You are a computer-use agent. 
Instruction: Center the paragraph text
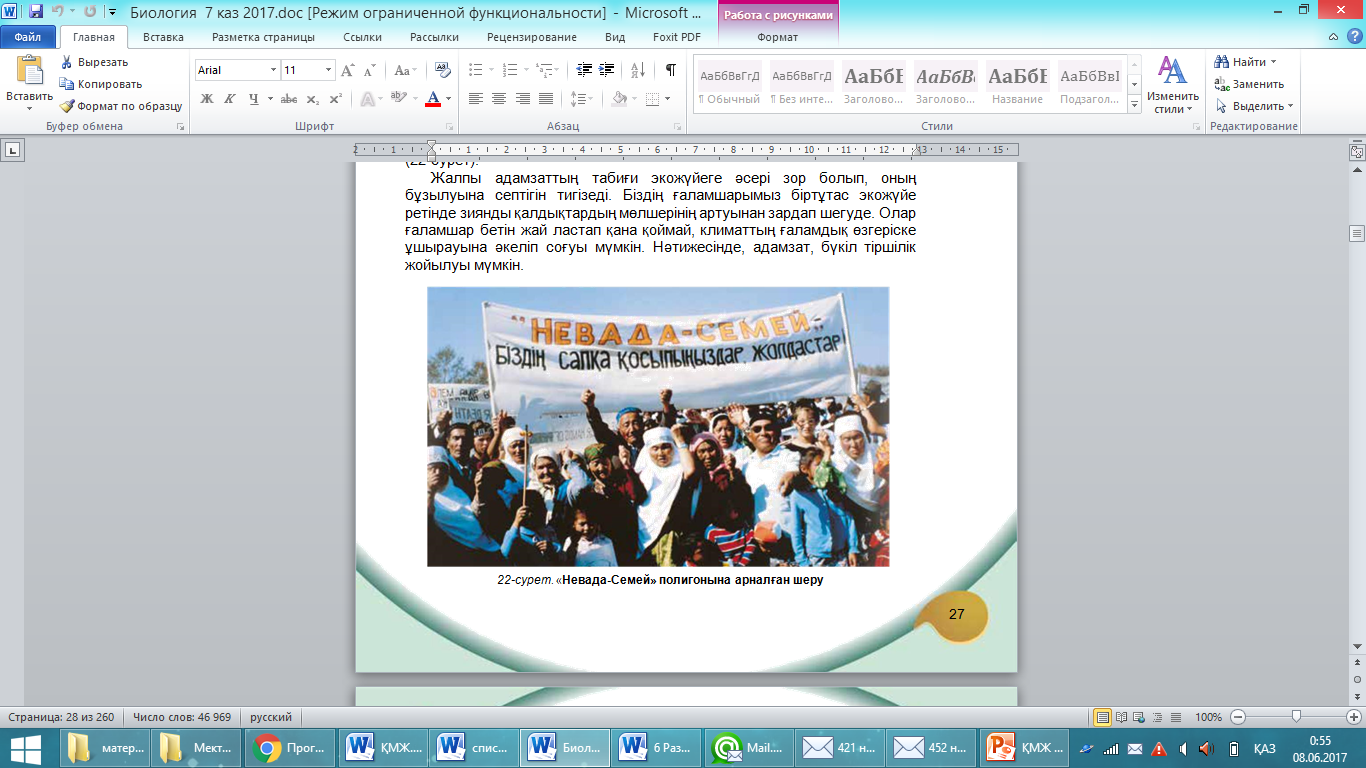pos(499,99)
